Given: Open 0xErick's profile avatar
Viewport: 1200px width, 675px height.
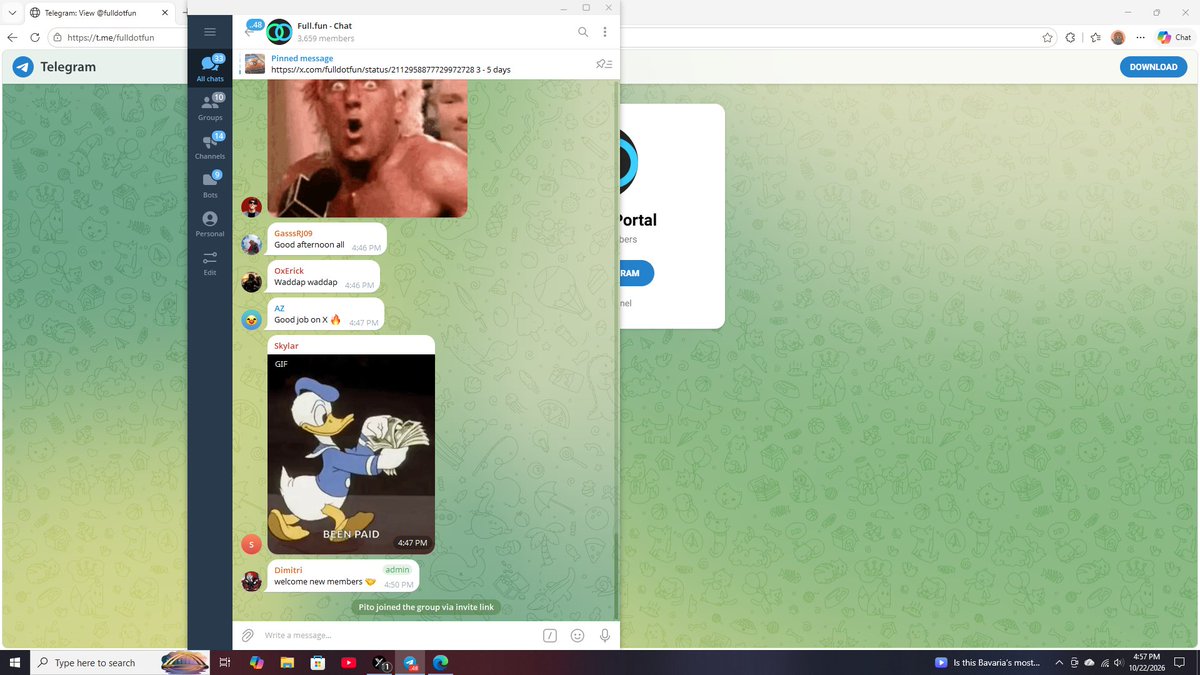Looking at the screenshot, I should [x=252, y=282].
